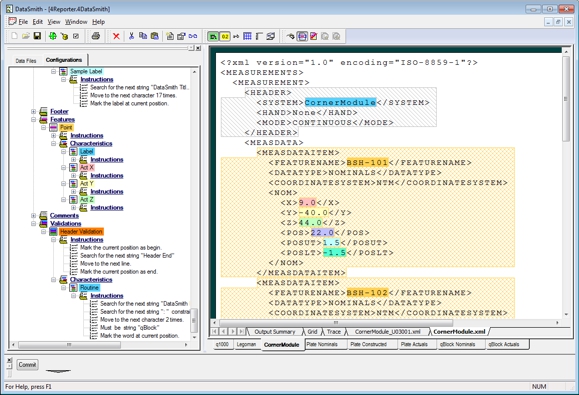Expand the Footer tree node
579x395 pixels.
tap(34, 111)
